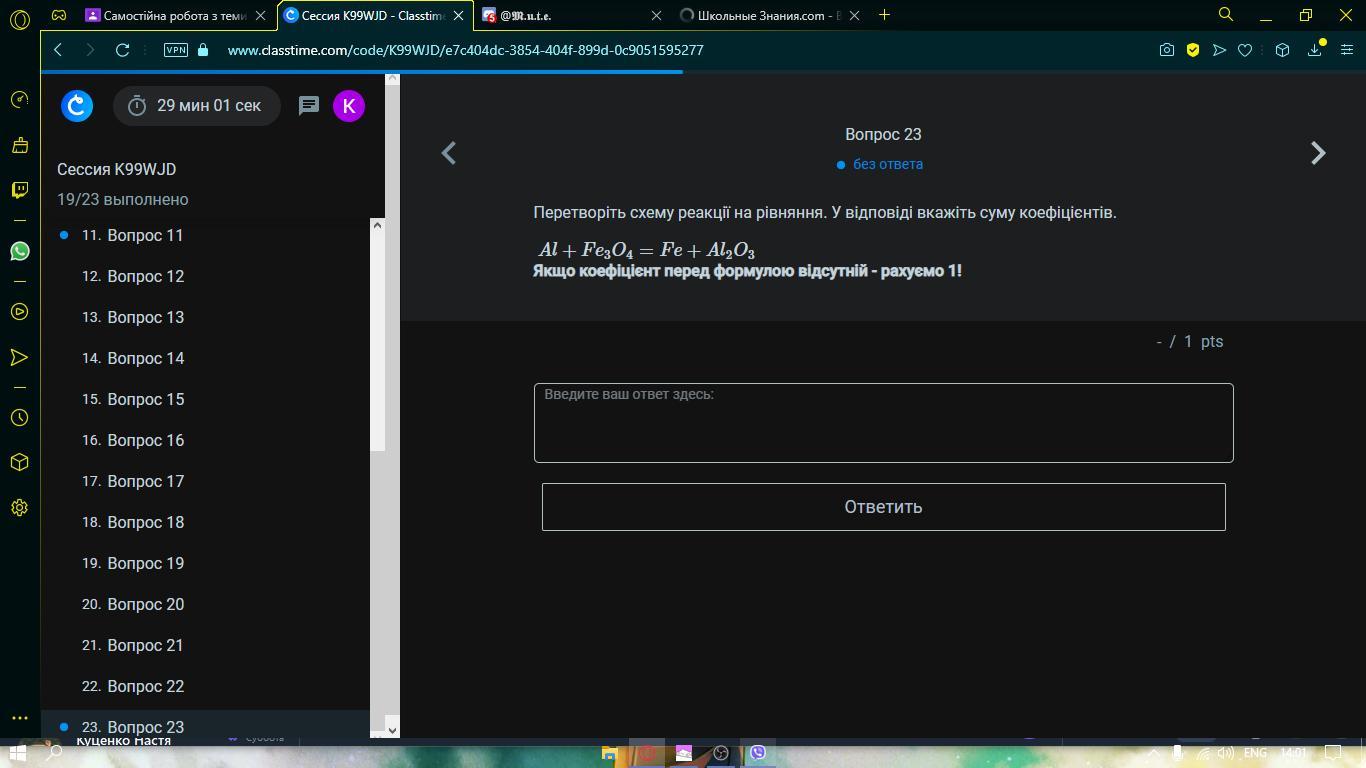Image resolution: width=1366 pixels, height=768 pixels.
Task: Click the Classtime logo icon
Action: pyautogui.click(x=77, y=106)
